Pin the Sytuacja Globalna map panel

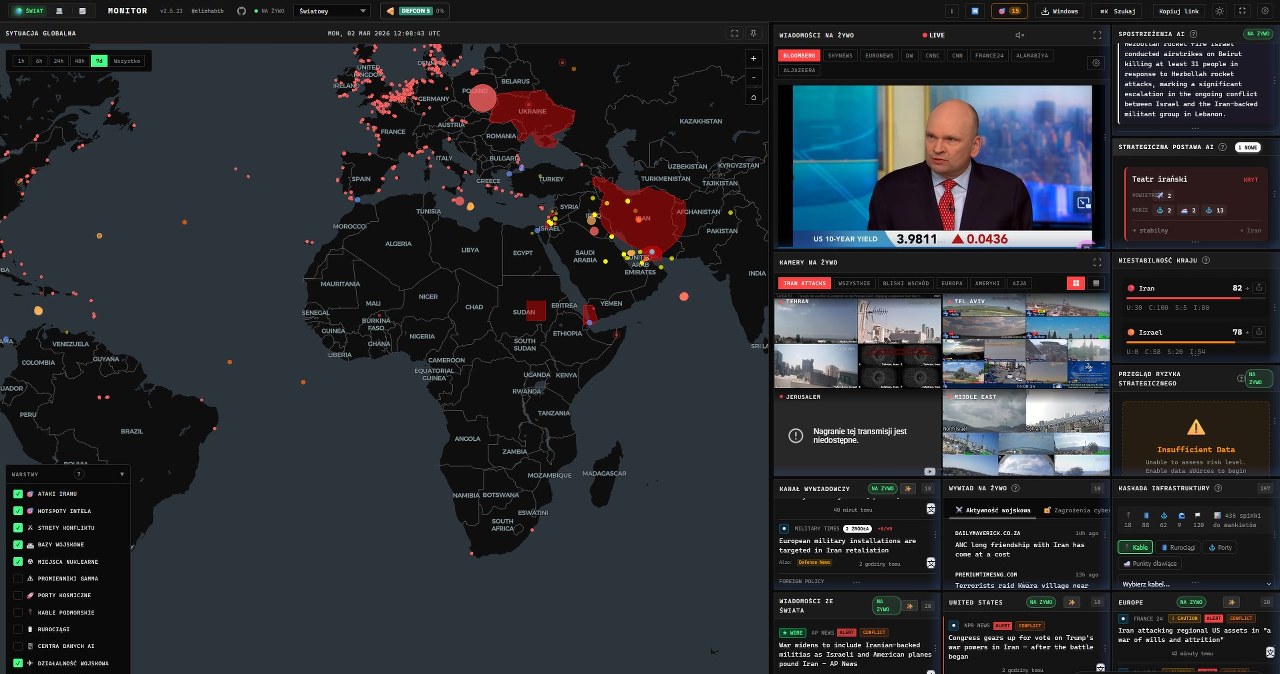tap(754, 33)
